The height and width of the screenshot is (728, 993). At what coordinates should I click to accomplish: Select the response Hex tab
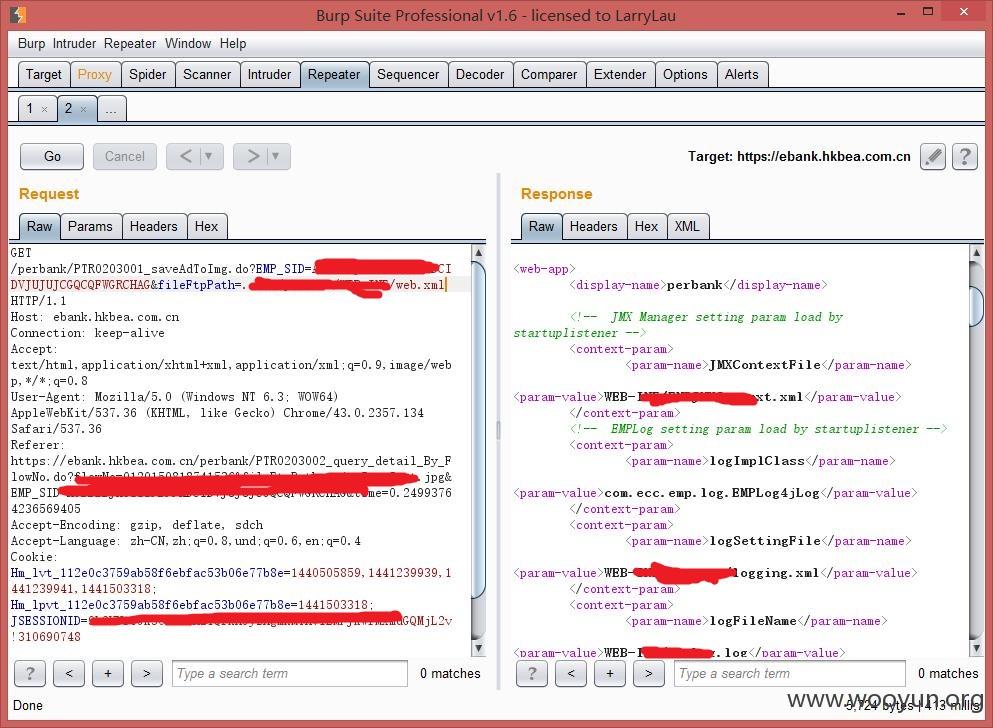[646, 227]
